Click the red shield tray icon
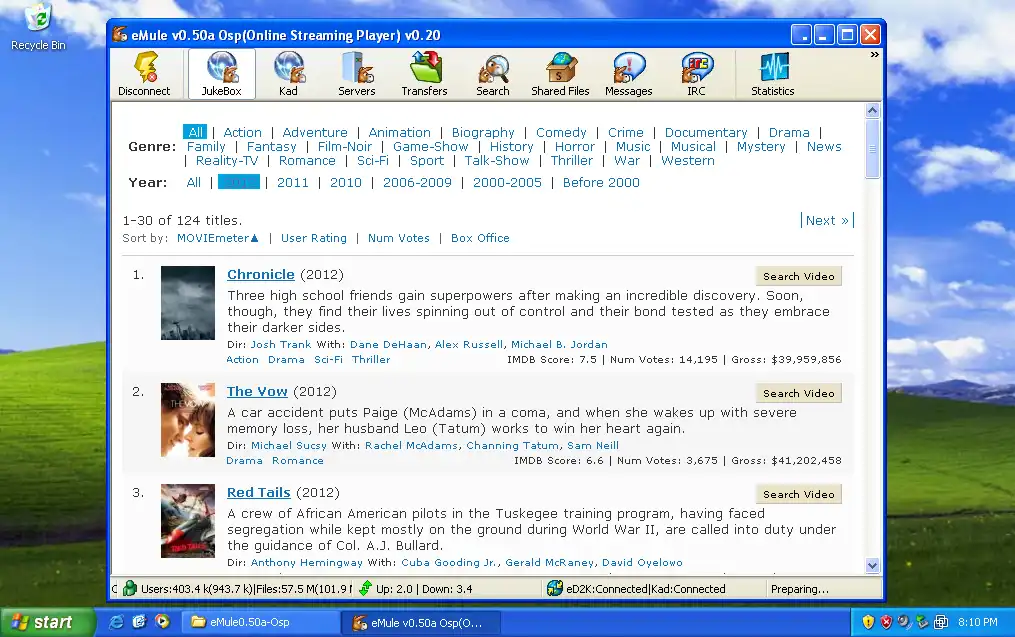The height and width of the screenshot is (637, 1015). tap(886, 622)
